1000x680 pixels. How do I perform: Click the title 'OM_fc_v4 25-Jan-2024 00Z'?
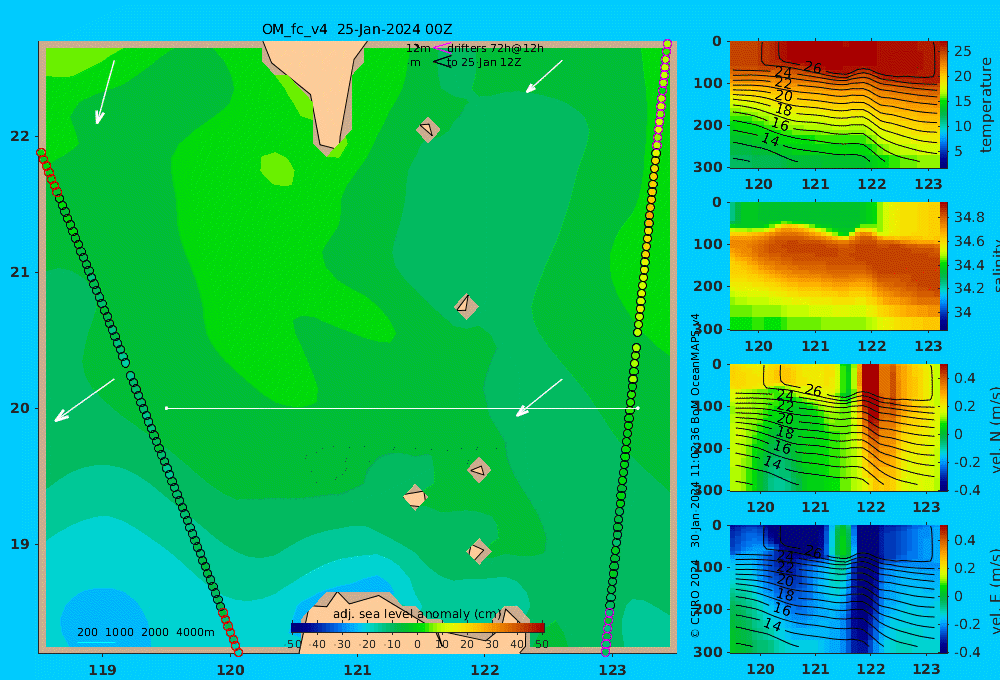(357, 29)
